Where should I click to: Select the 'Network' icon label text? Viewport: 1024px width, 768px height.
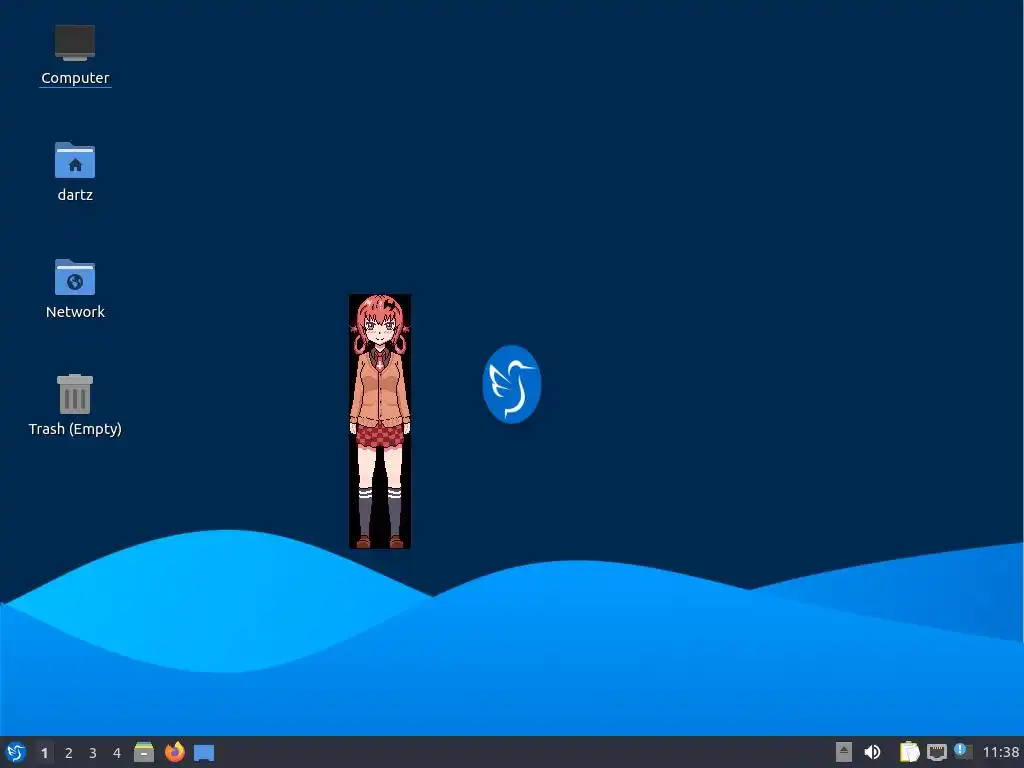coord(75,312)
